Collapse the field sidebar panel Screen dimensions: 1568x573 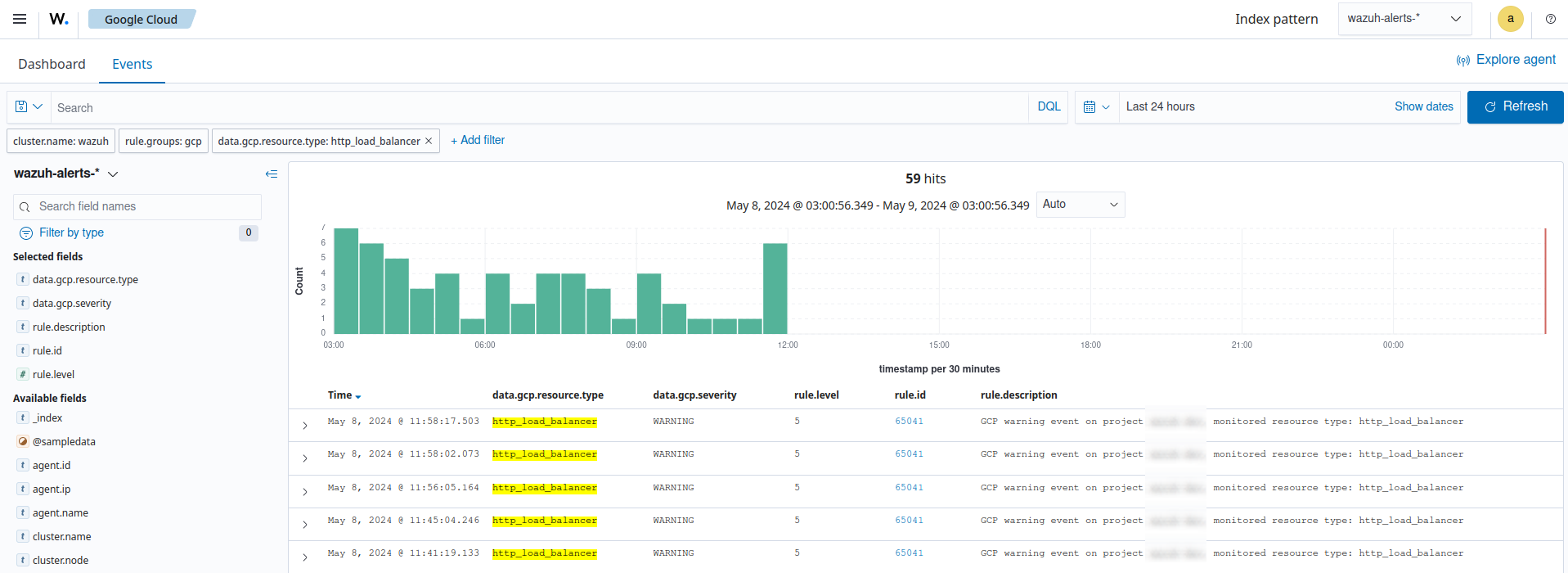coord(272,174)
